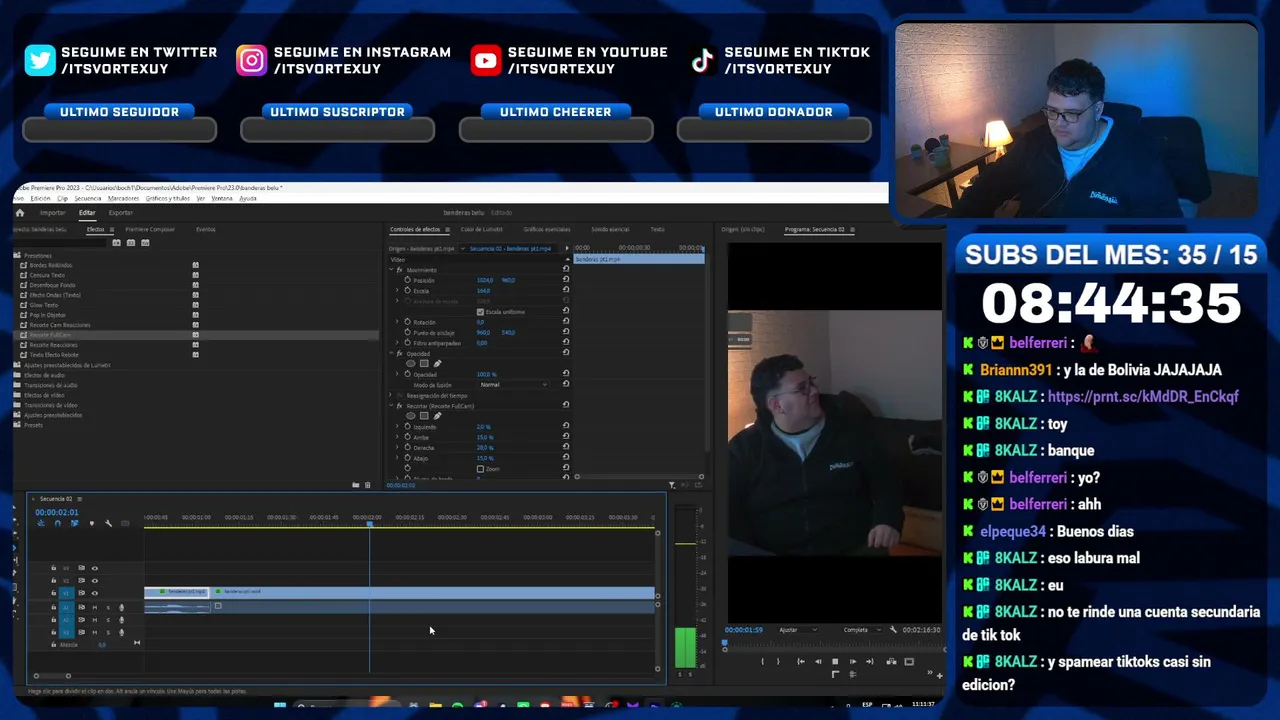The image size is (1280, 720).
Task: Toggle Posición stopwatch animation
Action: point(407,280)
